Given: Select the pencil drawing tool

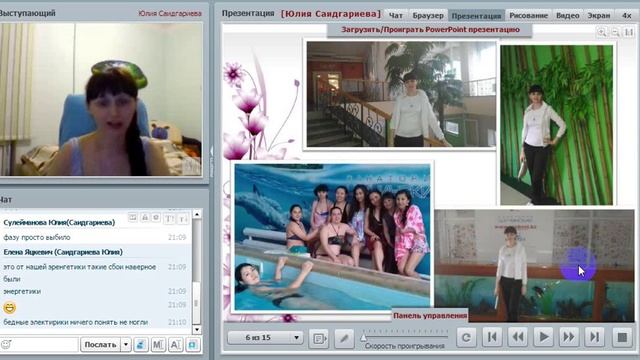Looking at the screenshot, I should point(344,338).
